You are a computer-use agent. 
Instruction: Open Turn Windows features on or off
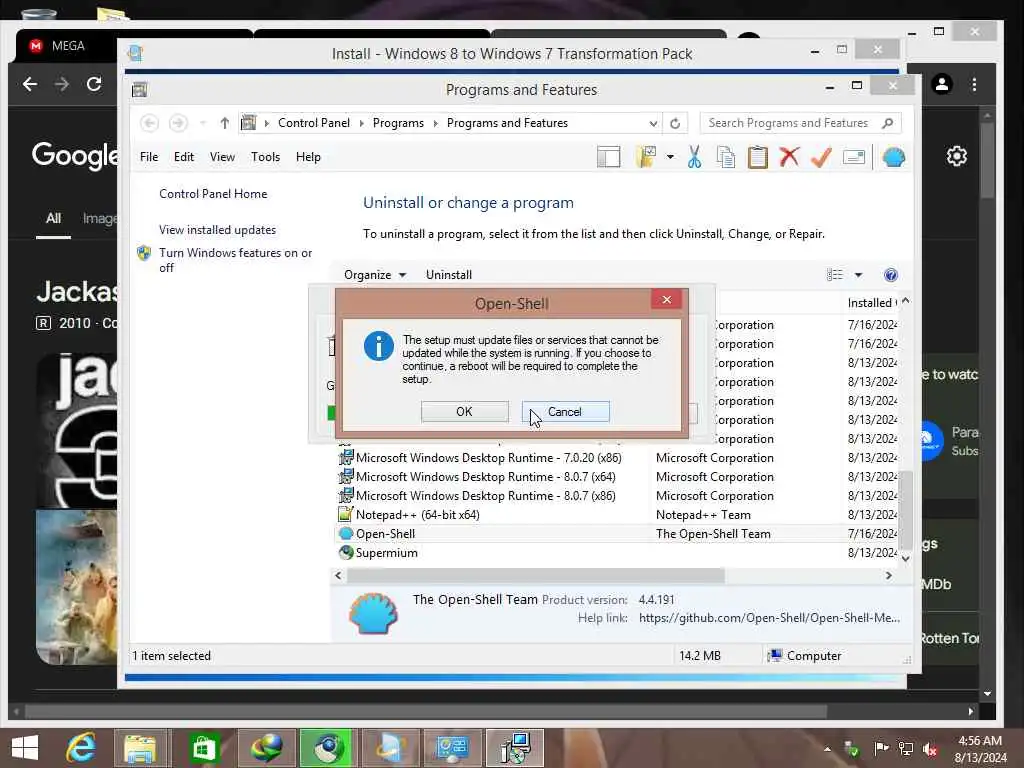[x=236, y=260]
